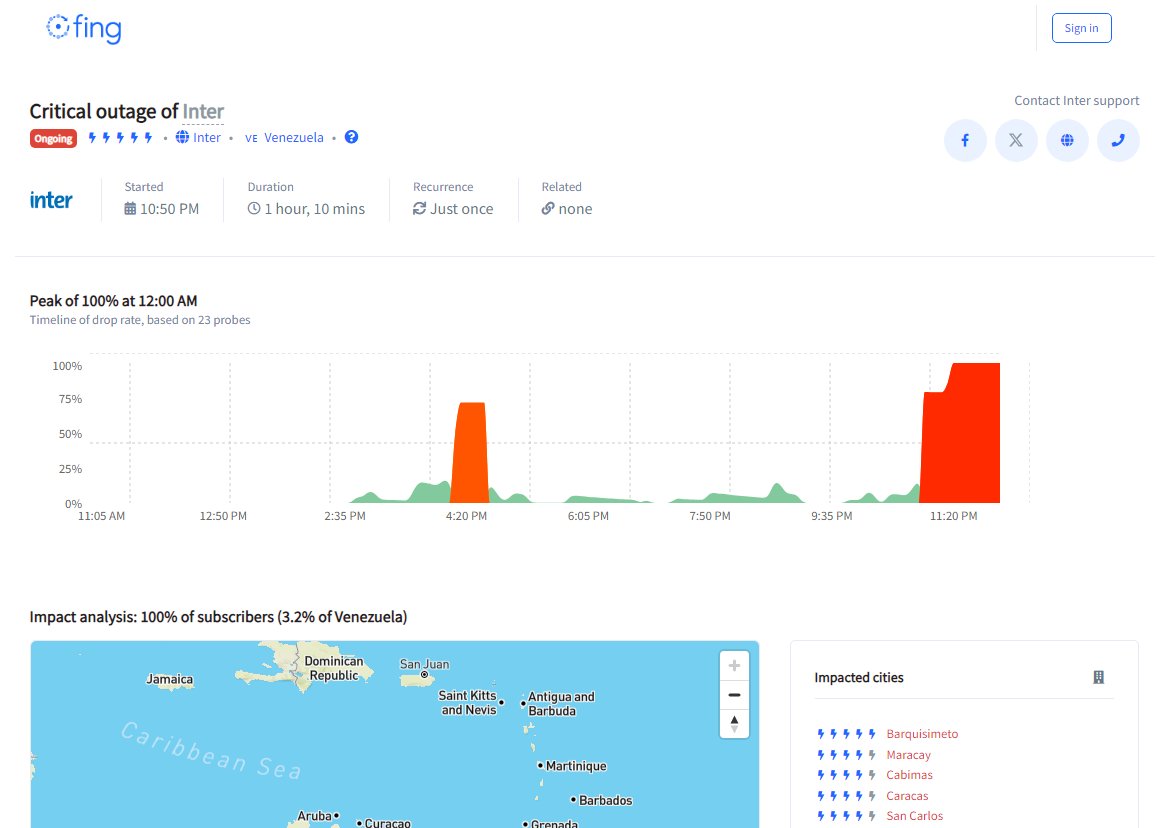Click Contact Inter support text
The height and width of the screenshot is (828, 1160).
point(1076,101)
